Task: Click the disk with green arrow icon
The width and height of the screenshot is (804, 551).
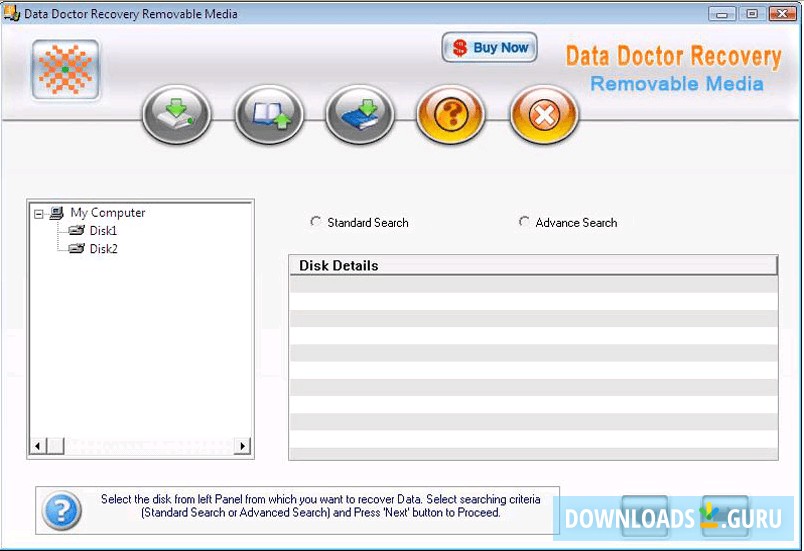Action: (176, 114)
